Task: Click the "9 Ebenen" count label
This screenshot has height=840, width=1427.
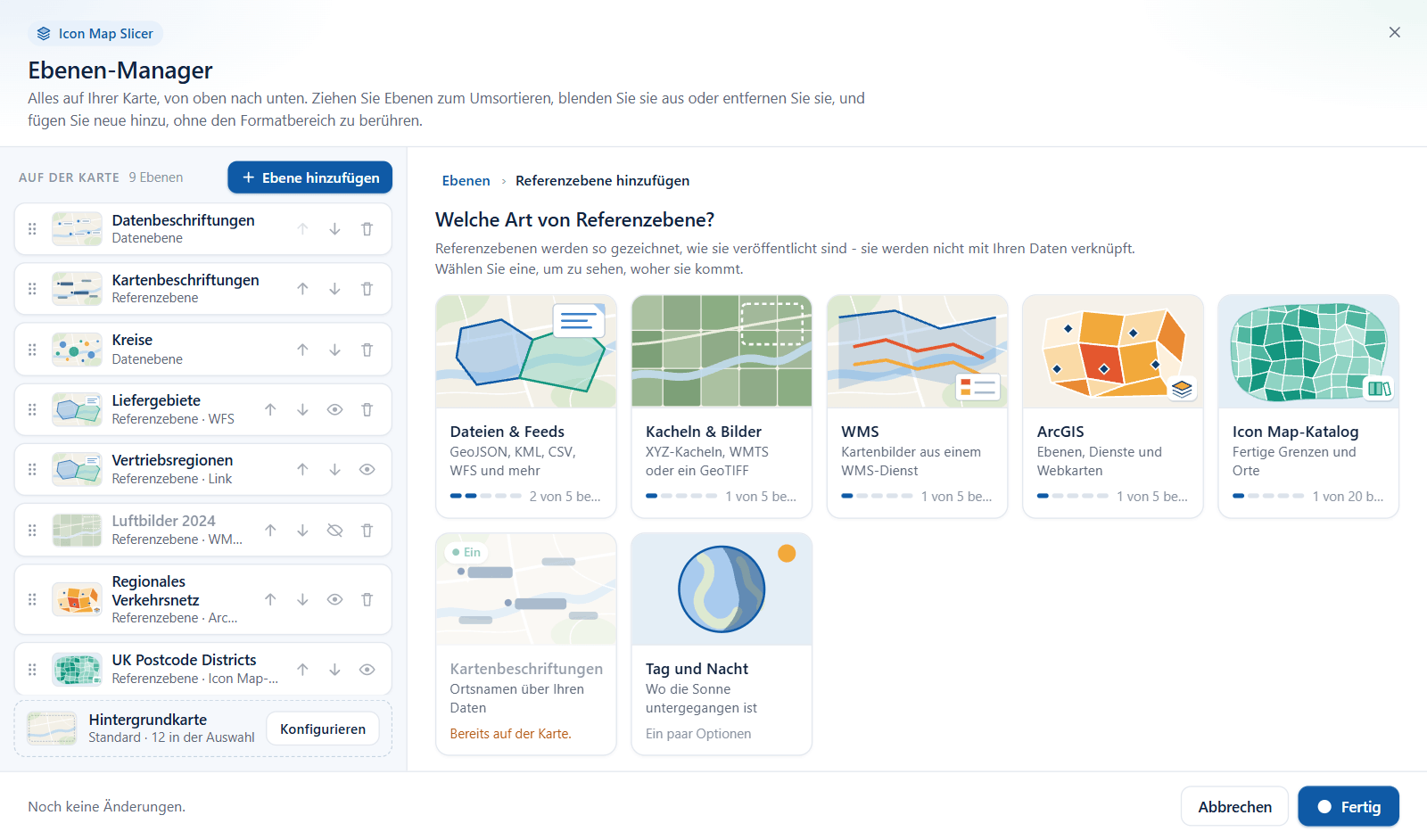Action: (156, 177)
